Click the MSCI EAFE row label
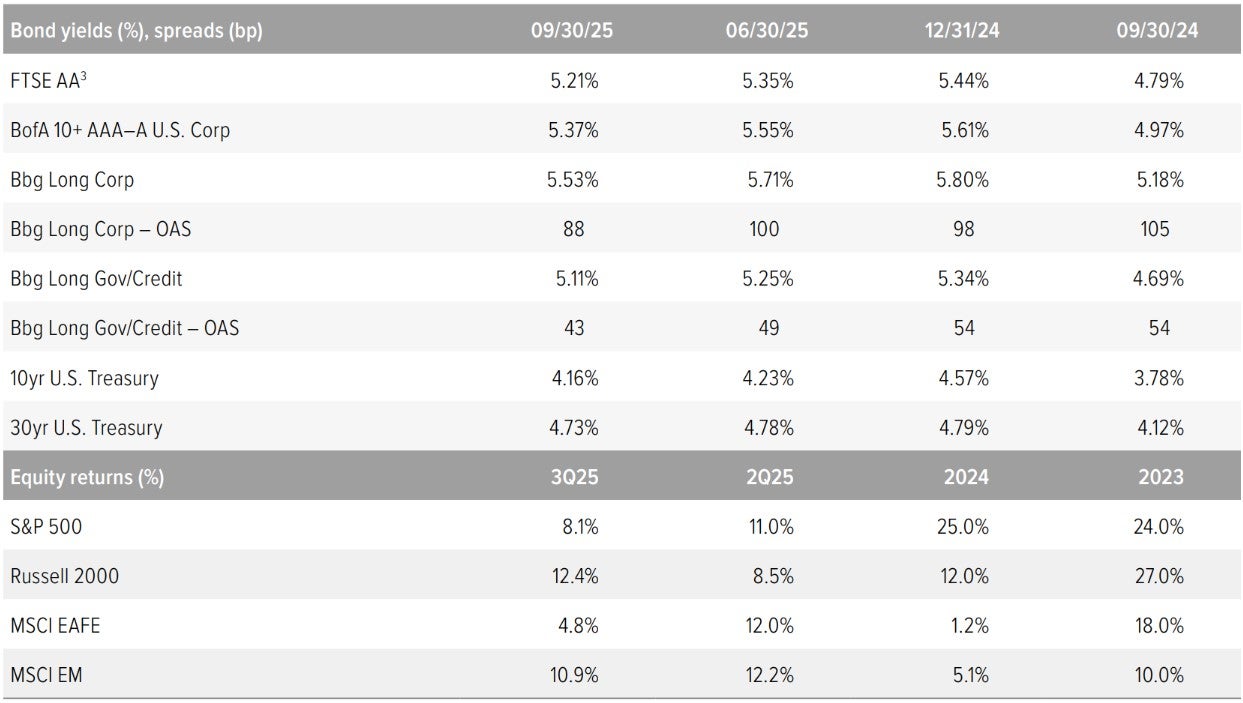The height and width of the screenshot is (703, 1243). point(55,625)
